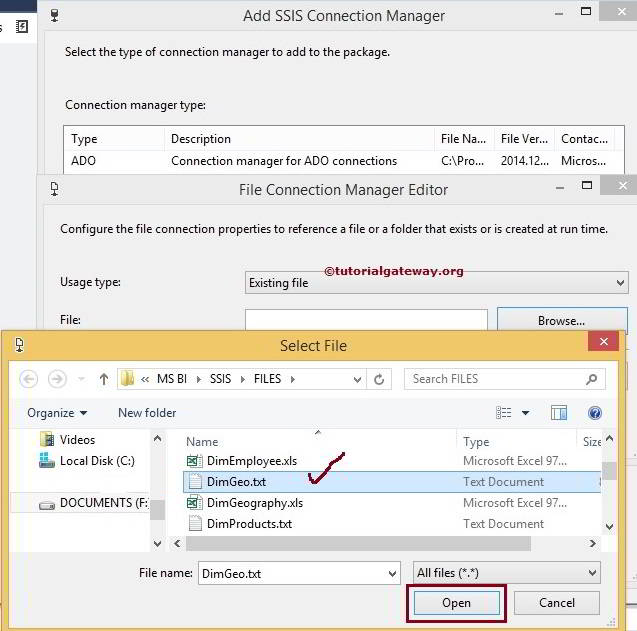This screenshot has height=631, width=637.
Task: Click the horizontal scrollbar in file list
Action: (358, 543)
